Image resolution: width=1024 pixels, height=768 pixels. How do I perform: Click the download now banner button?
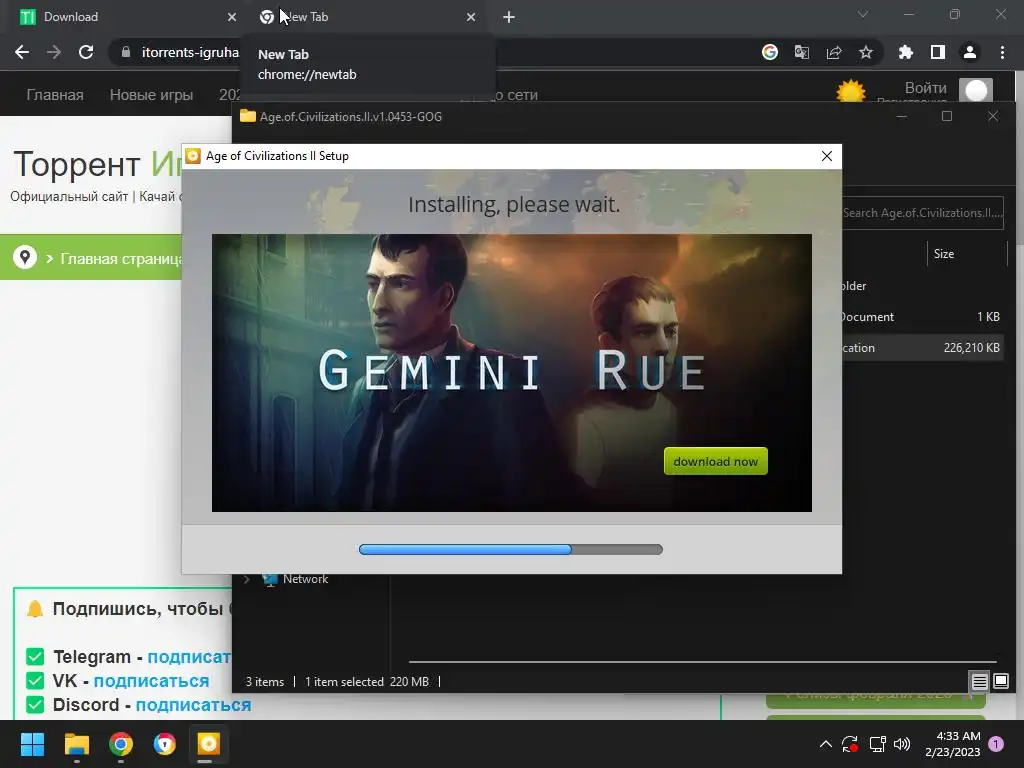[x=716, y=461]
